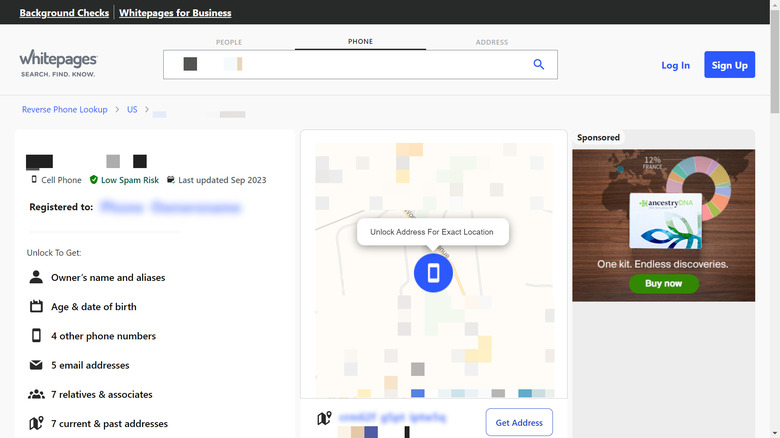Click the envelope icon beside 5 email addresses
The width and height of the screenshot is (780, 438).
pos(36,365)
